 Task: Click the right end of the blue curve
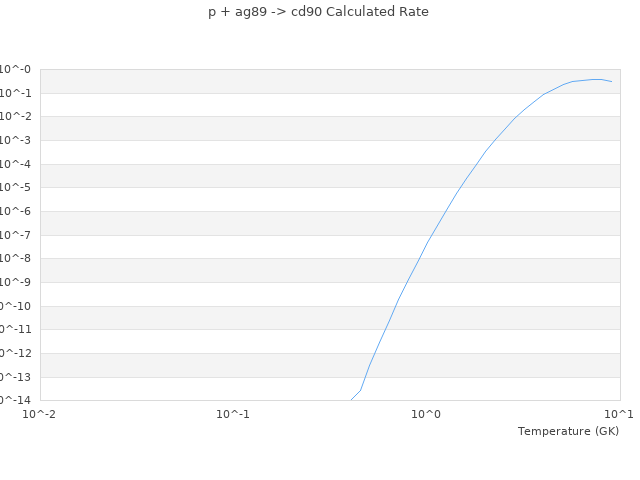pos(612,82)
